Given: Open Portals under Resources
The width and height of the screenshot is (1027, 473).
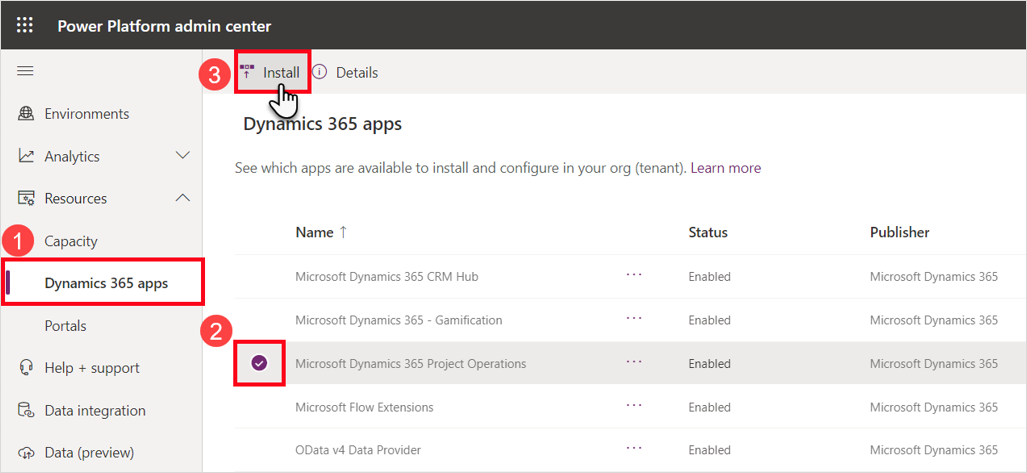Looking at the screenshot, I should coord(65,326).
